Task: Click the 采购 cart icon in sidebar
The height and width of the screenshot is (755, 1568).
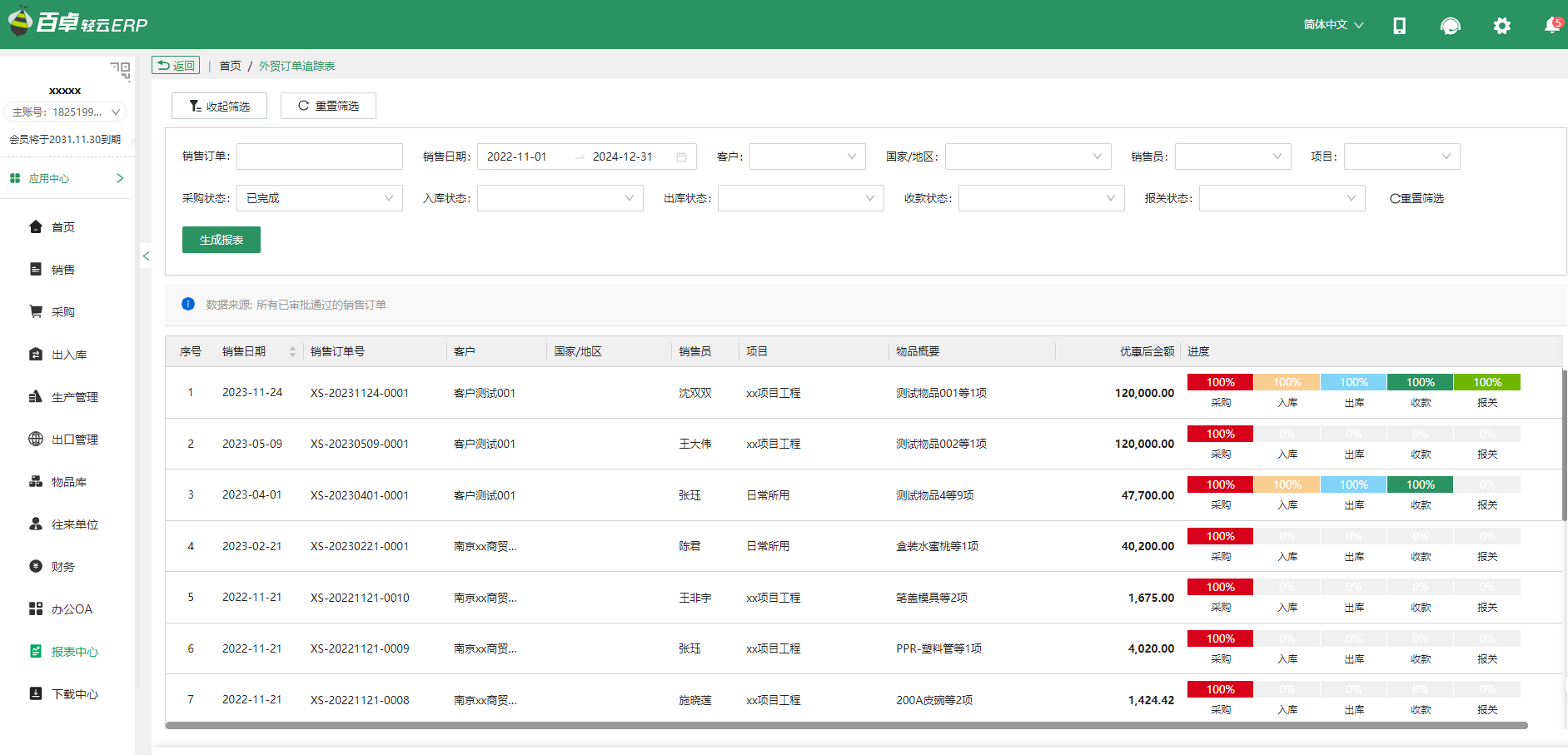Action: click(x=36, y=311)
